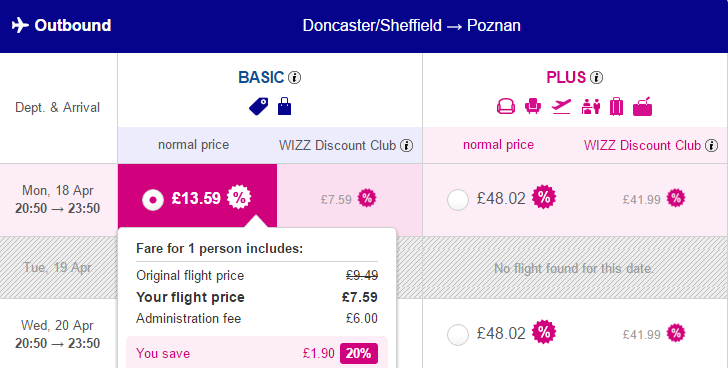Select Monday £48.02 PLUS fare radio button

pyautogui.click(x=458, y=200)
